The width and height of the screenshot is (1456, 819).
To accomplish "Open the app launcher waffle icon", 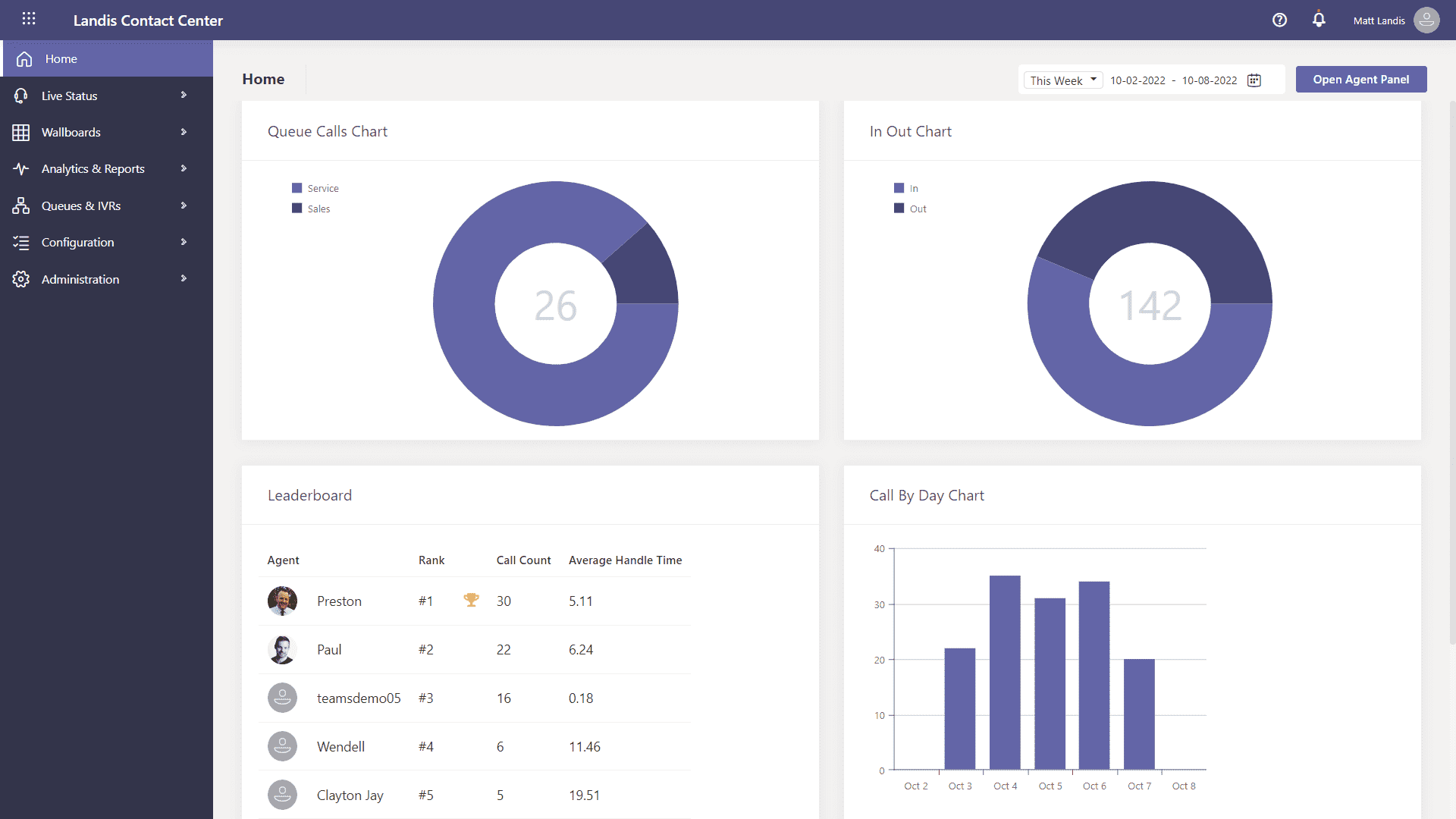I will pos(29,19).
